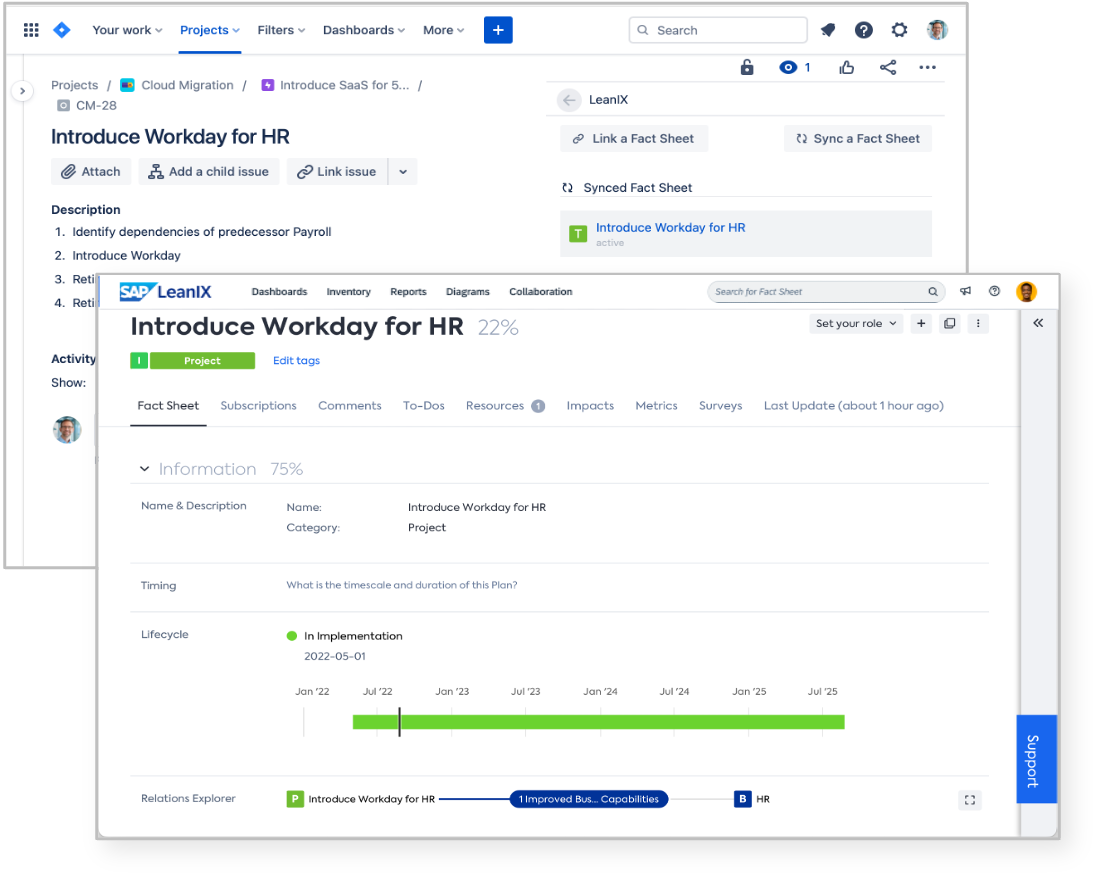Collapse the right panel with double chevron

tap(1038, 323)
